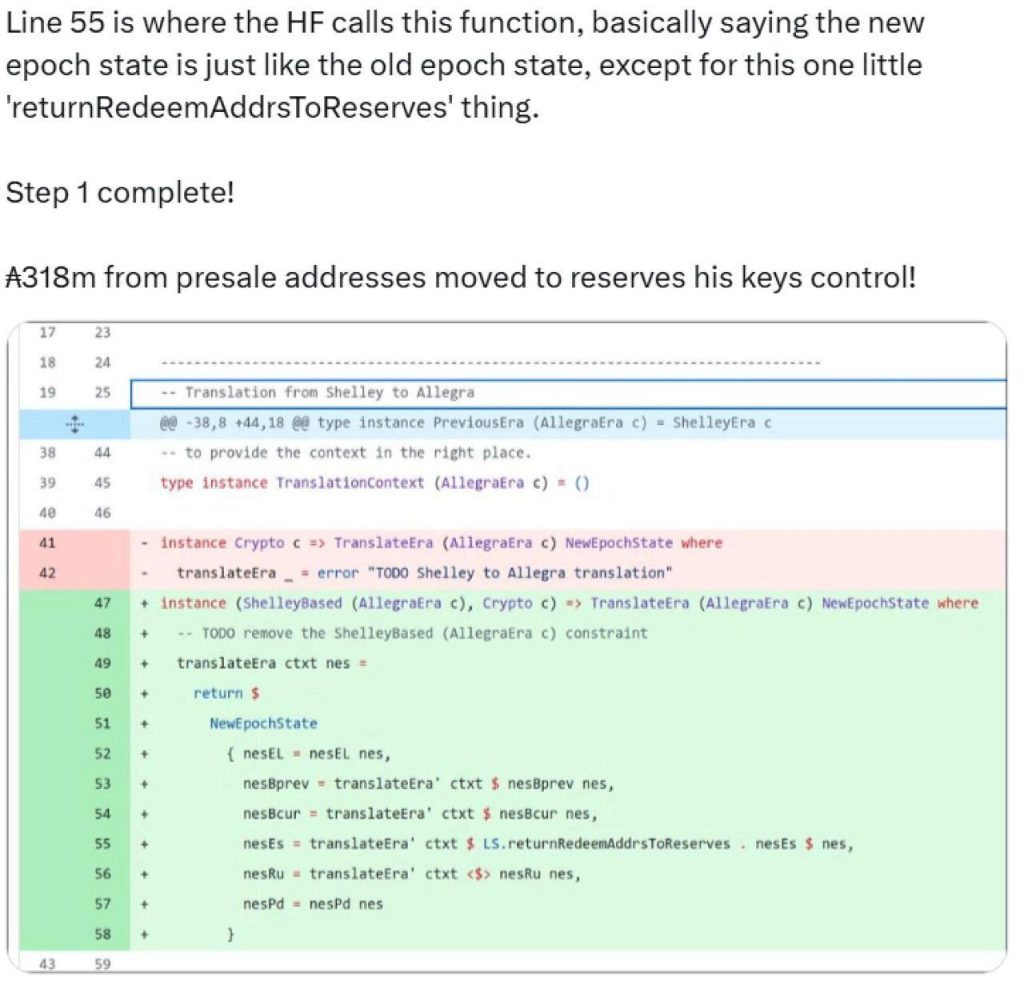This screenshot has width=1024, height=986.
Task: Click 'type instance TranslationContext' code line
Action: tap(375, 483)
